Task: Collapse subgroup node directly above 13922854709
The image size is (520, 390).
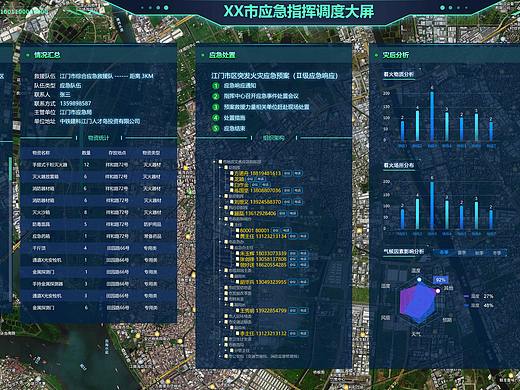Action: (x=226, y=305)
